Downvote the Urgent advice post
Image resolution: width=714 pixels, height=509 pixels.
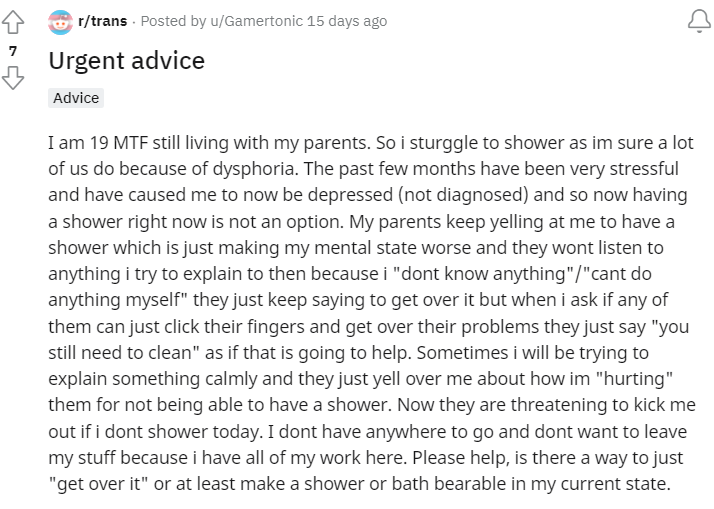(x=13, y=78)
